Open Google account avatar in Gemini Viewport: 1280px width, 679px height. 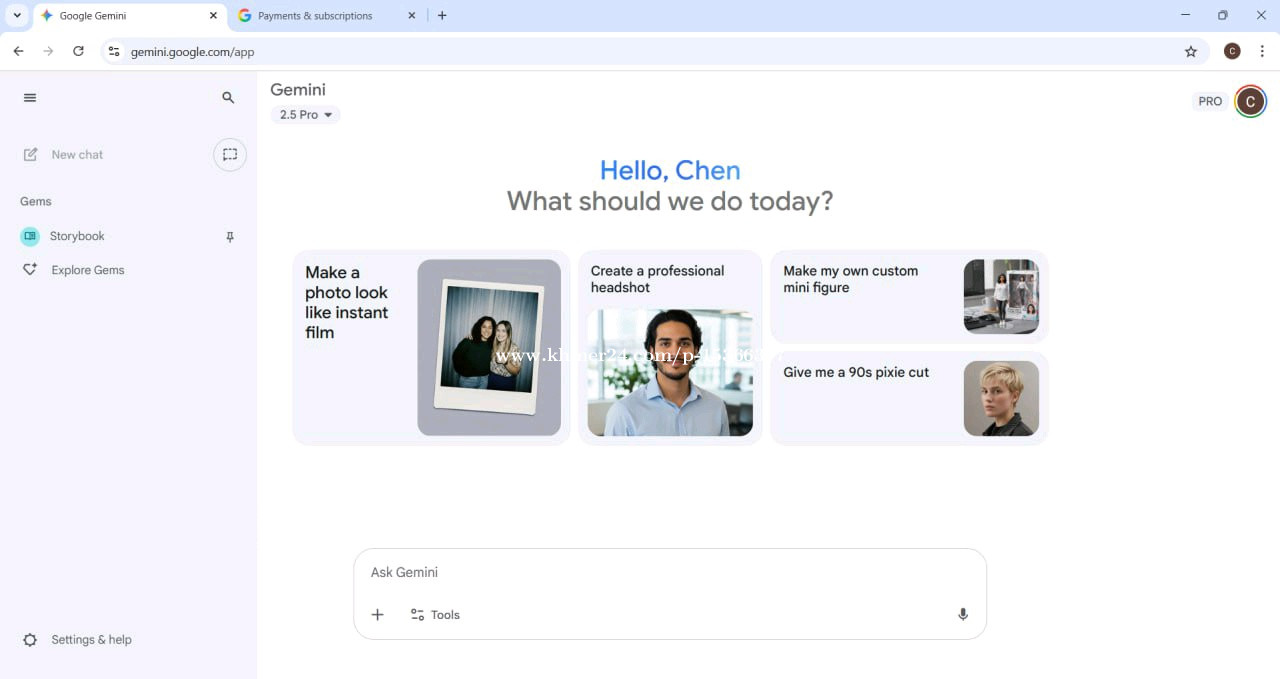click(x=1249, y=101)
